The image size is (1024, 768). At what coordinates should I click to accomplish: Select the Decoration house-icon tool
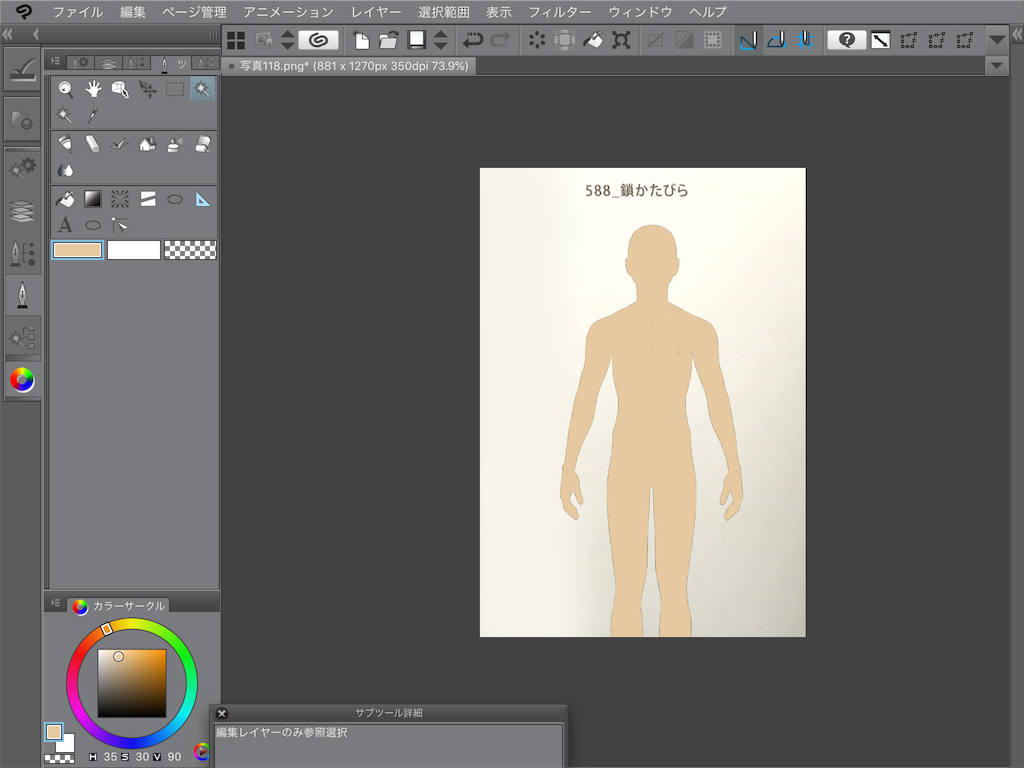148,144
